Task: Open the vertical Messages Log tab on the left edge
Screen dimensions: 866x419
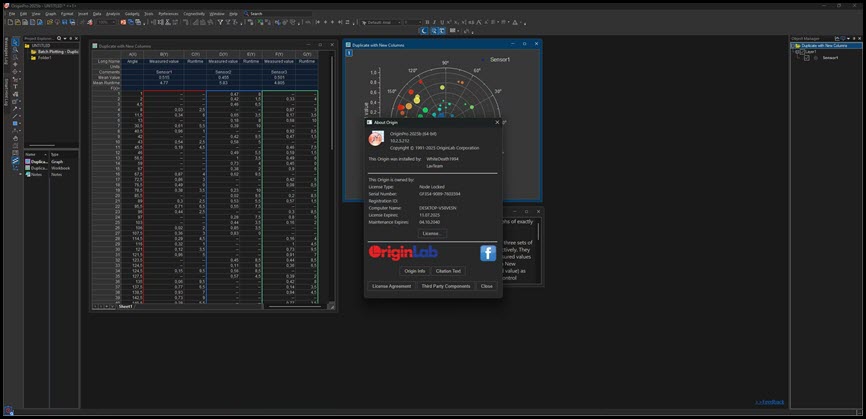Action: coord(6,49)
